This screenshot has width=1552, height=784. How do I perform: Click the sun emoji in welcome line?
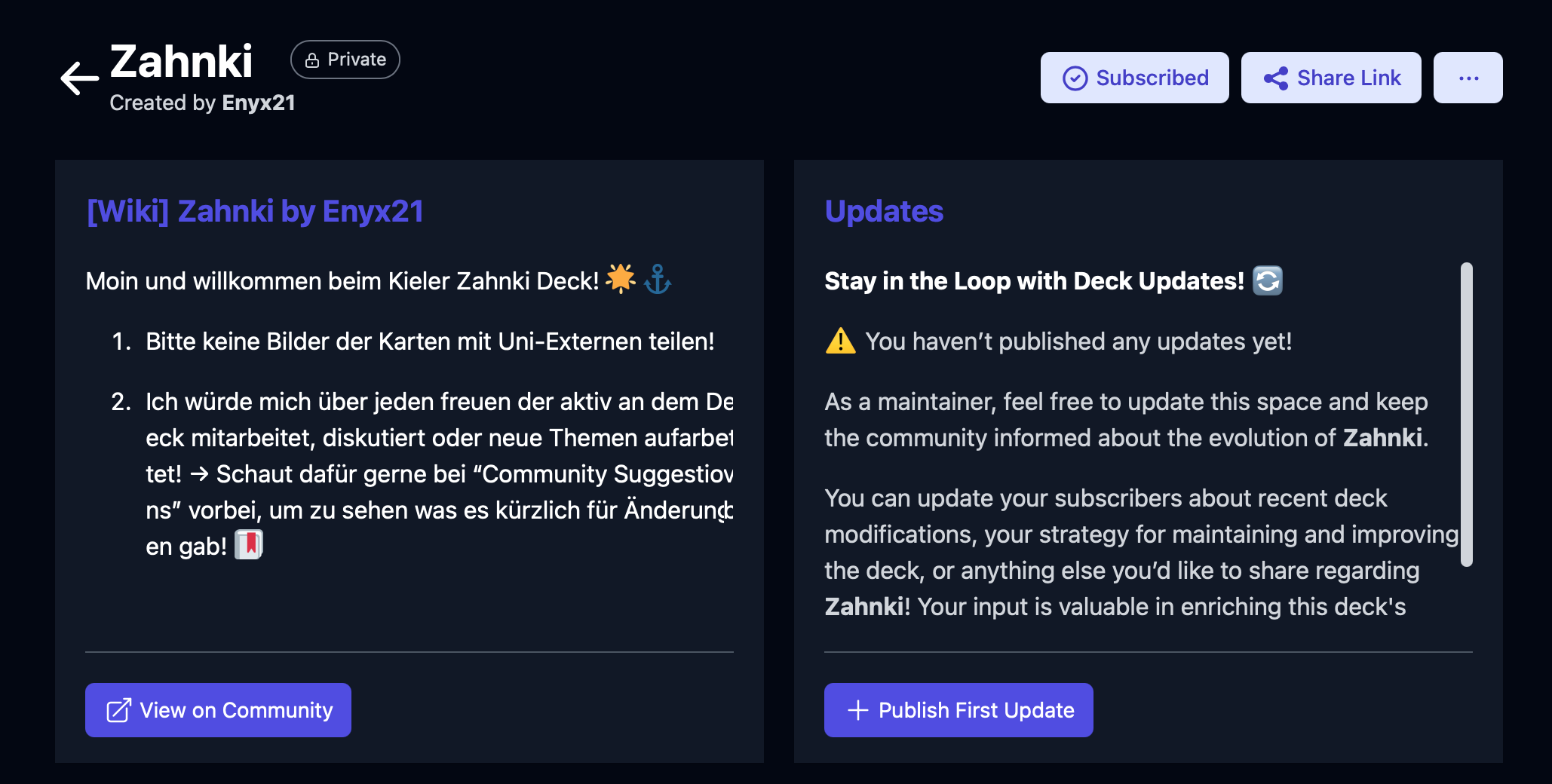(x=621, y=279)
